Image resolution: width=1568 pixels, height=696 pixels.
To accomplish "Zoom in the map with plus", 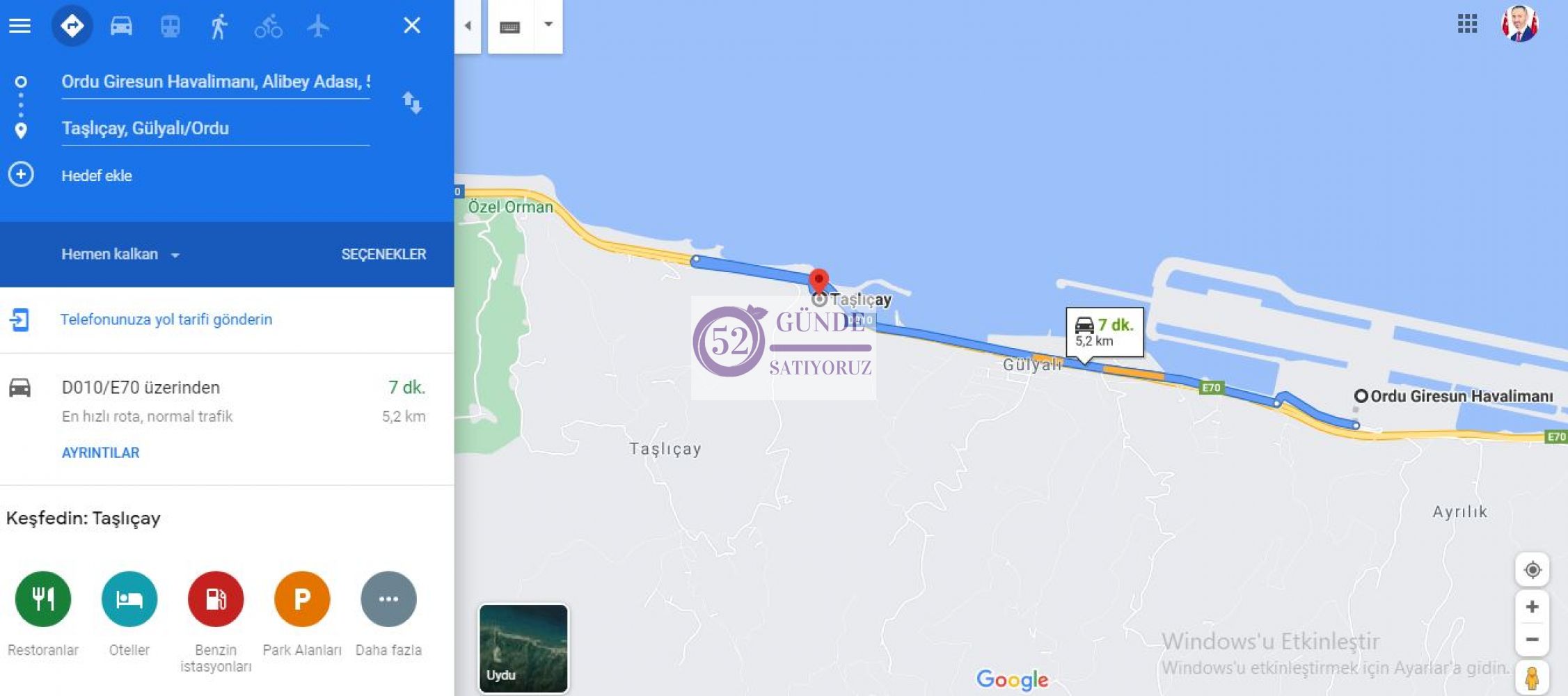I will click(x=1532, y=607).
